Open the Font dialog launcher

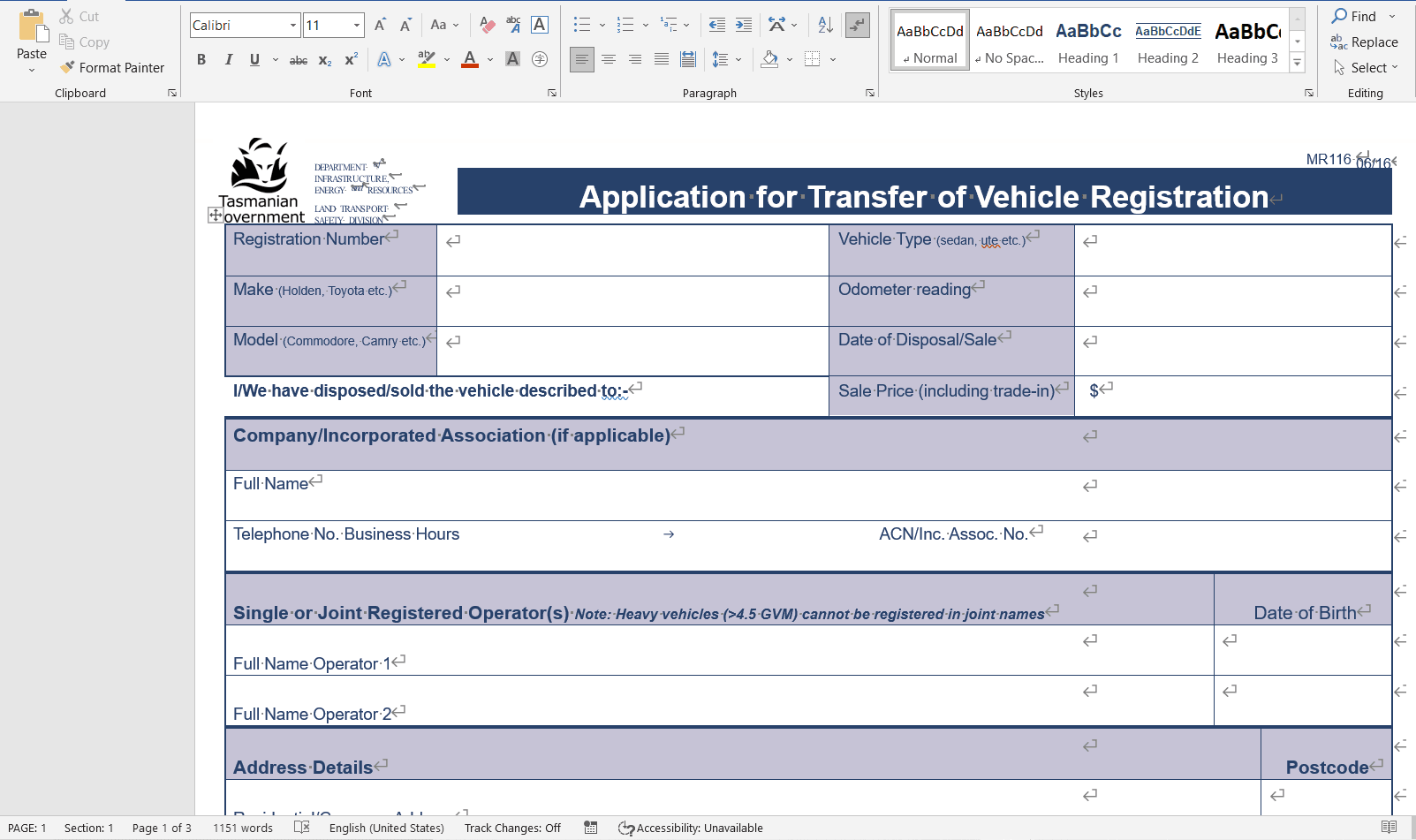tap(552, 93)
